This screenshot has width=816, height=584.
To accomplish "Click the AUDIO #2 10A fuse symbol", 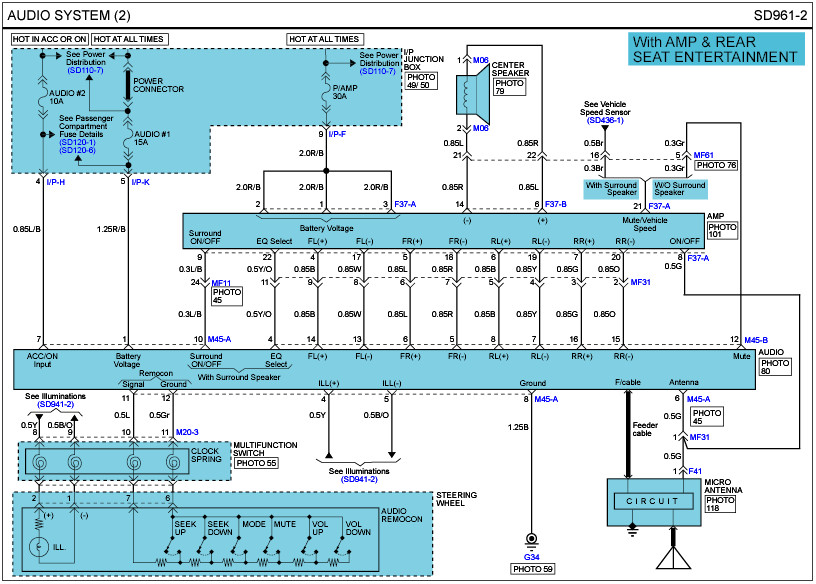I will pos(43,97).
